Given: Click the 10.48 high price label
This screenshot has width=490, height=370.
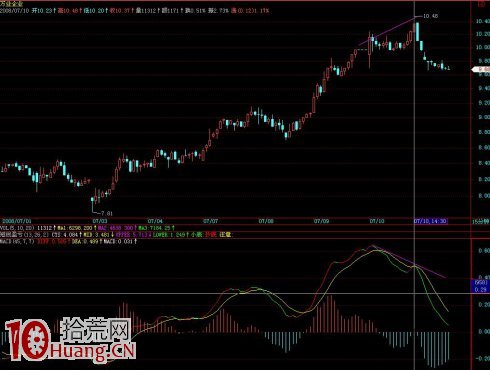Looking at the screenshot, I should (x=430, y=16).
